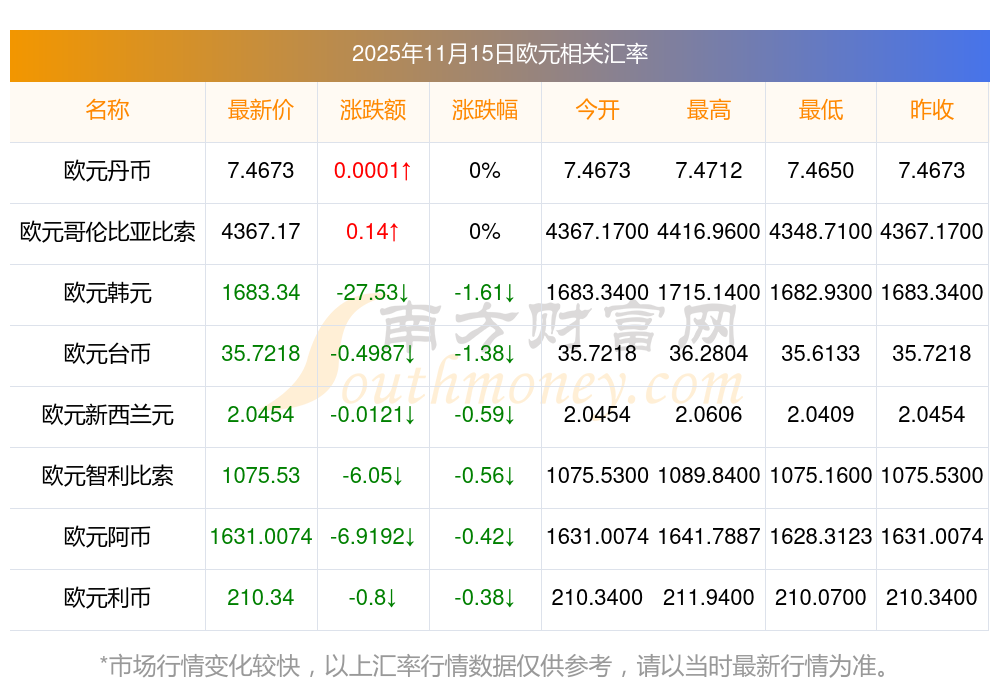Click the highest value 4416.9600

(x=709, y=231)
